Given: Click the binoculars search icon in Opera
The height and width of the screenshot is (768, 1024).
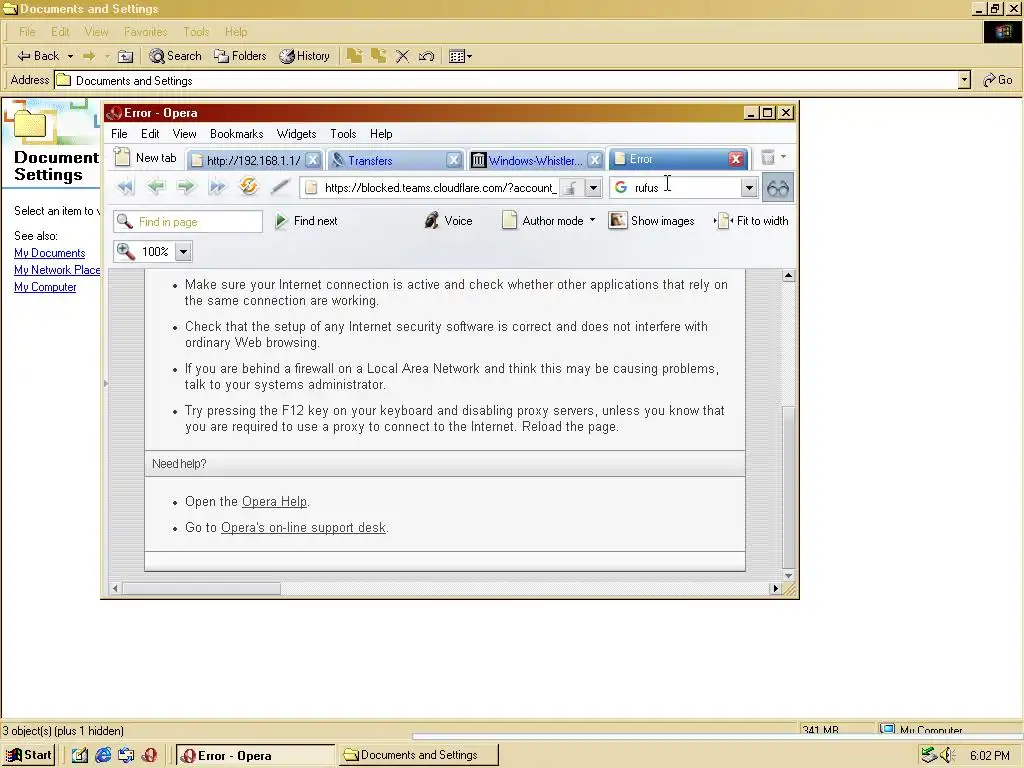Looking at the screenshot, I should click(x=778, y=188).
